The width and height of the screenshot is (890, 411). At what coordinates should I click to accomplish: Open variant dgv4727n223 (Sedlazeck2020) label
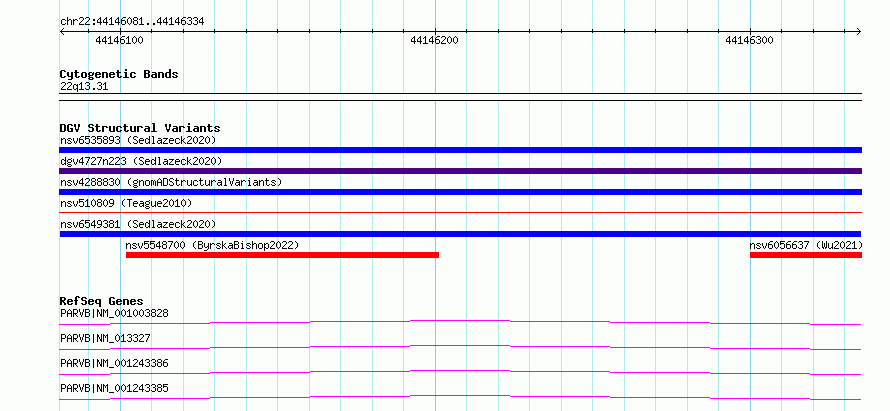coord(141,161)
